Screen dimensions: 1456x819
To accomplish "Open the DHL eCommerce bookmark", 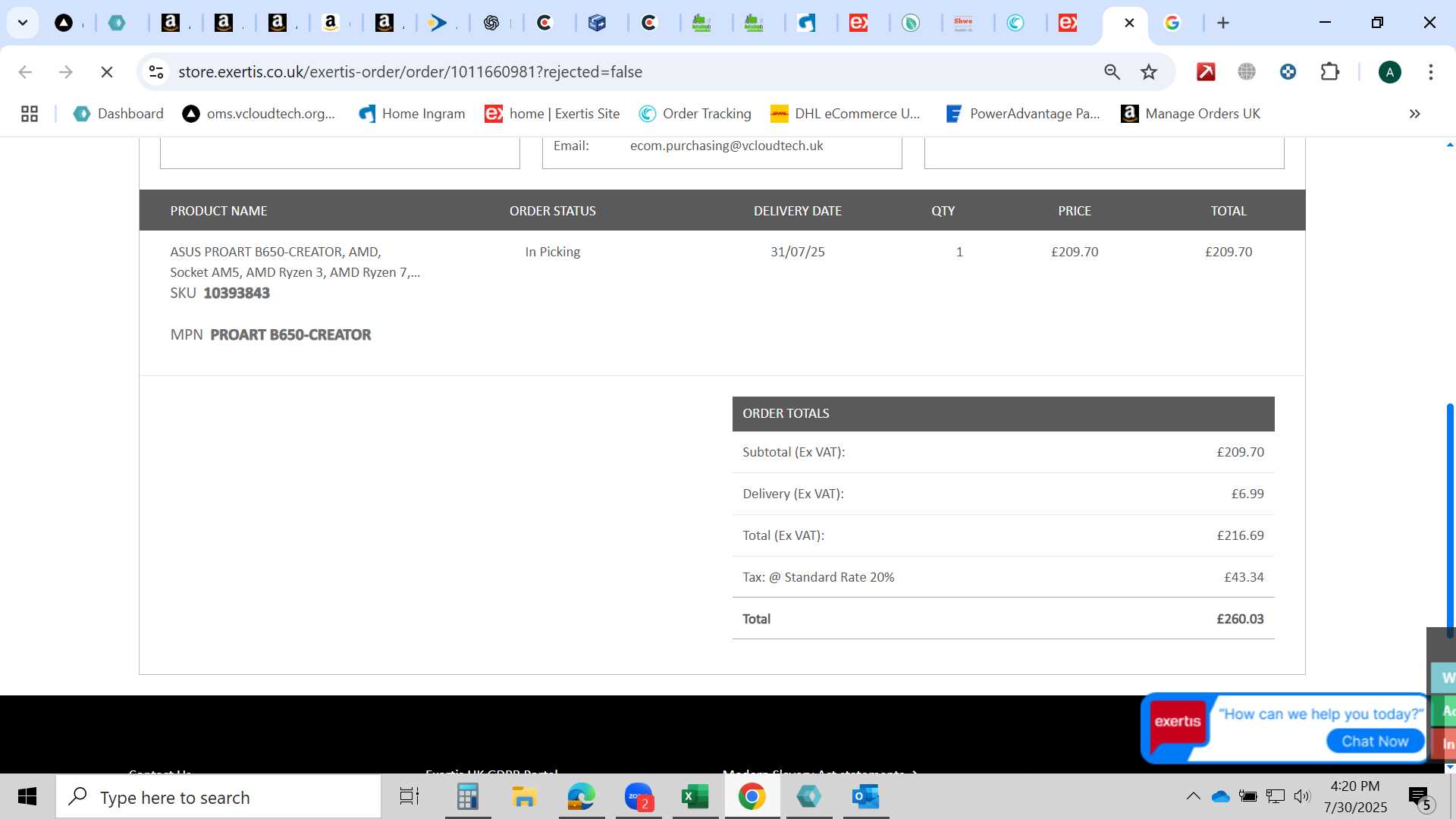I will pyautogui.click(x=845, y=114).
